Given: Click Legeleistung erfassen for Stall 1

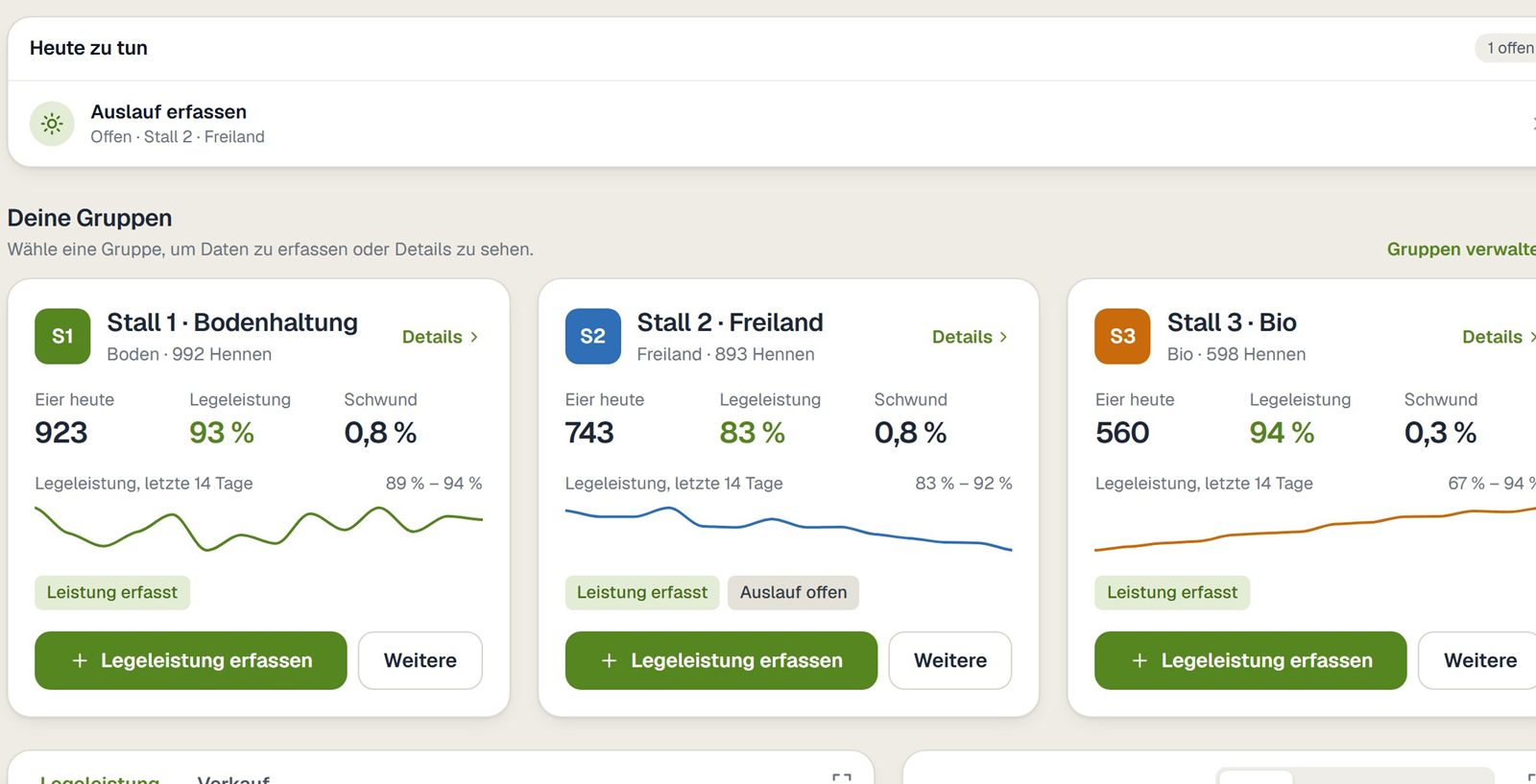Looking at the screenshot, I should 191,660.
